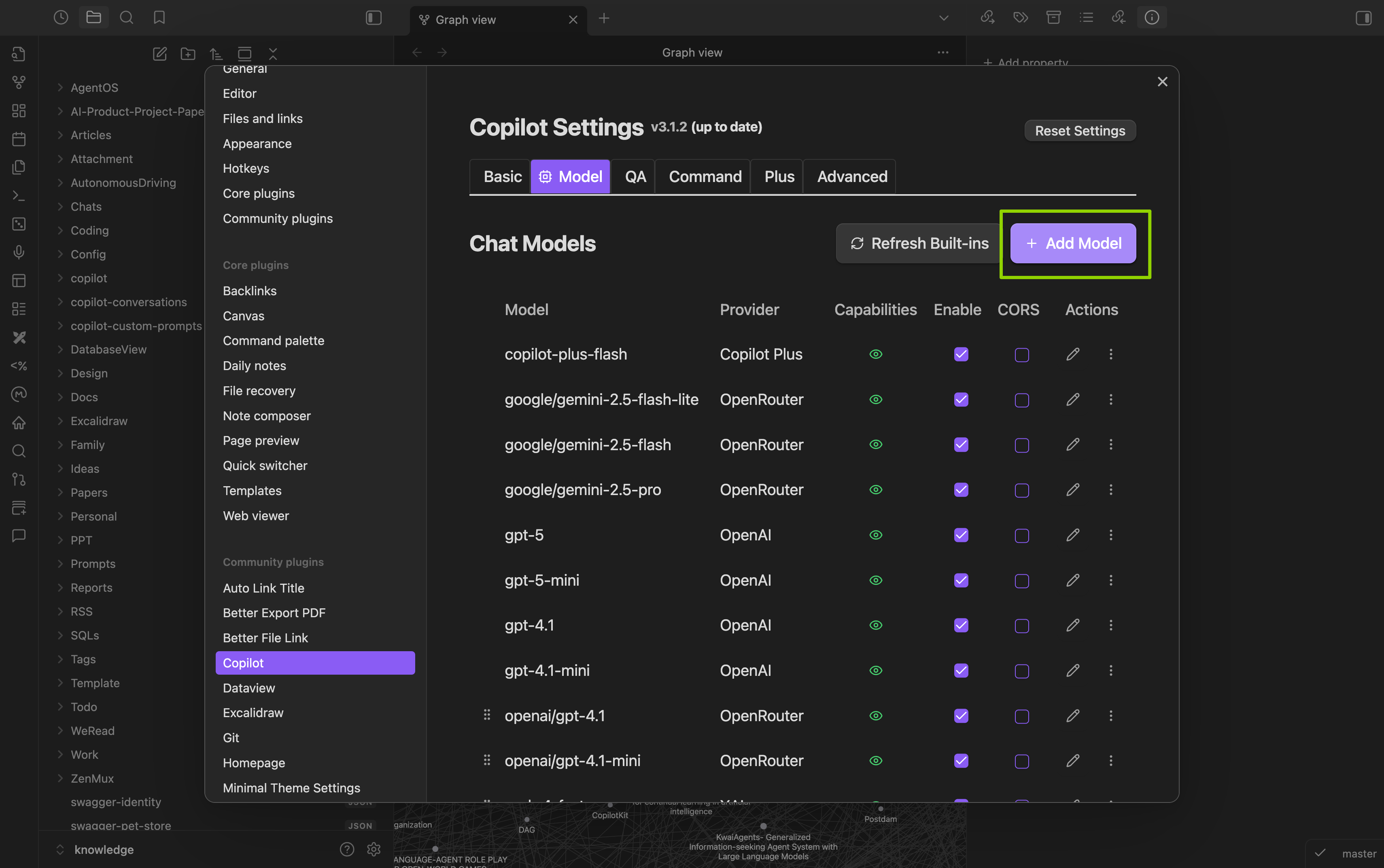Close the settings dialog
The image size is (1384, 868).
click(1162, 82)
